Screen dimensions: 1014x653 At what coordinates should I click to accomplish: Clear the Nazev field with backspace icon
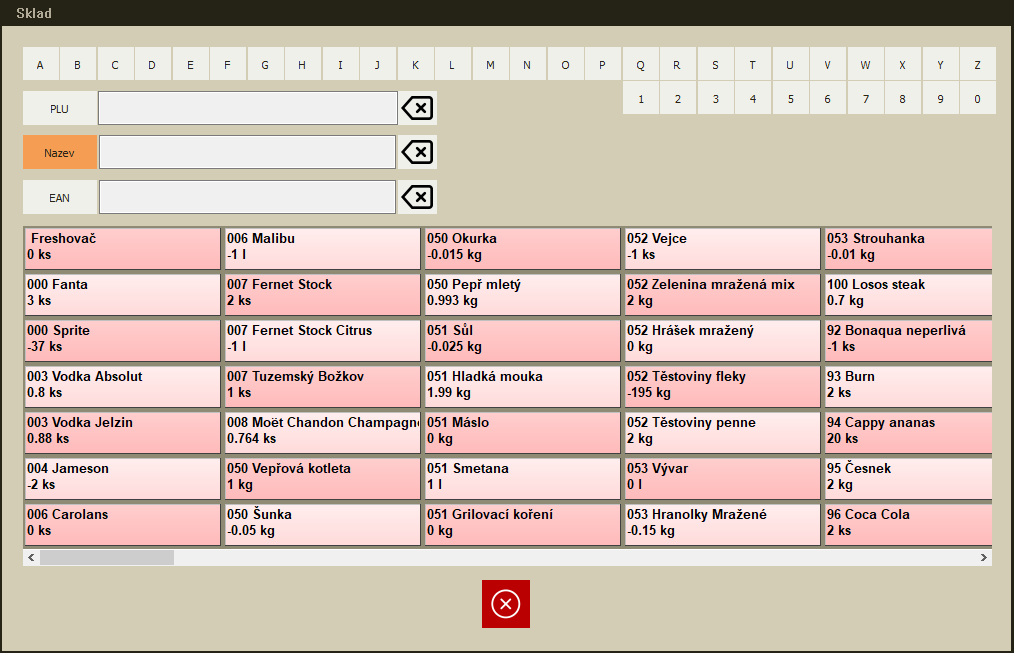pos(417,152)
